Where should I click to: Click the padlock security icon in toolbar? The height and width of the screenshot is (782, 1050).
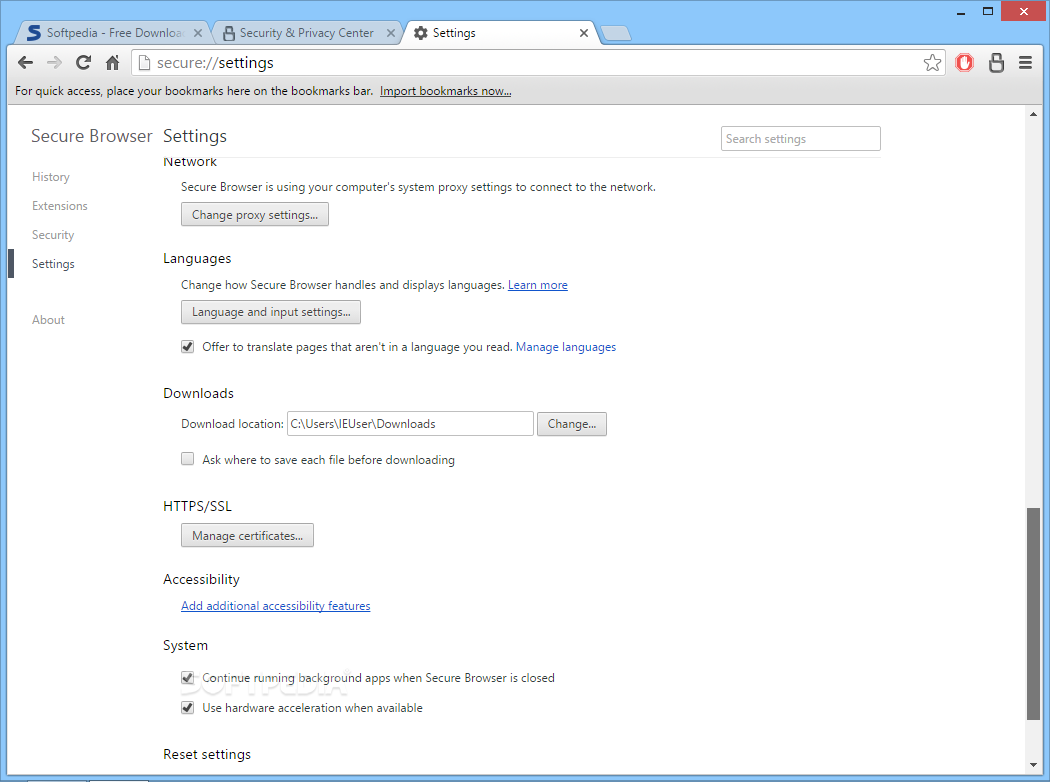tap(996, 63)
